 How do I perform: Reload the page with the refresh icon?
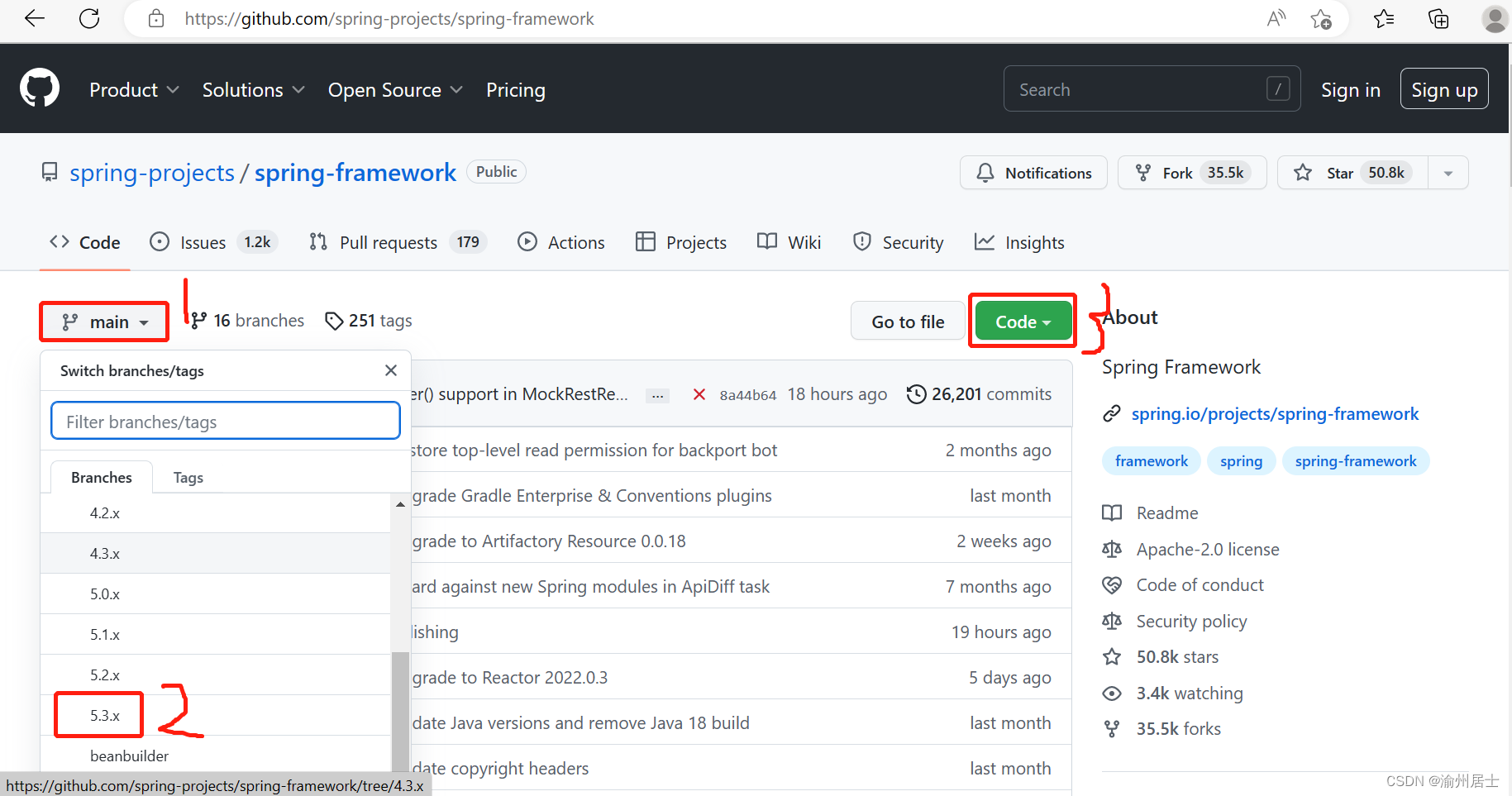point(89,18)
